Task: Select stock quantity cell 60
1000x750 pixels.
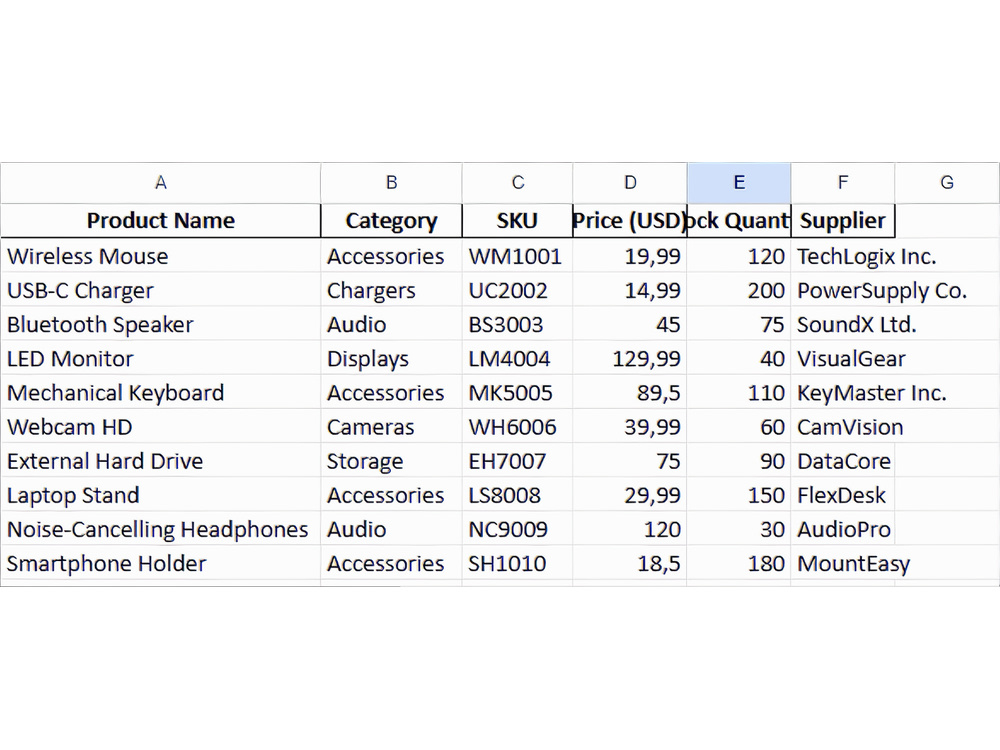Action: click(739, 427)
